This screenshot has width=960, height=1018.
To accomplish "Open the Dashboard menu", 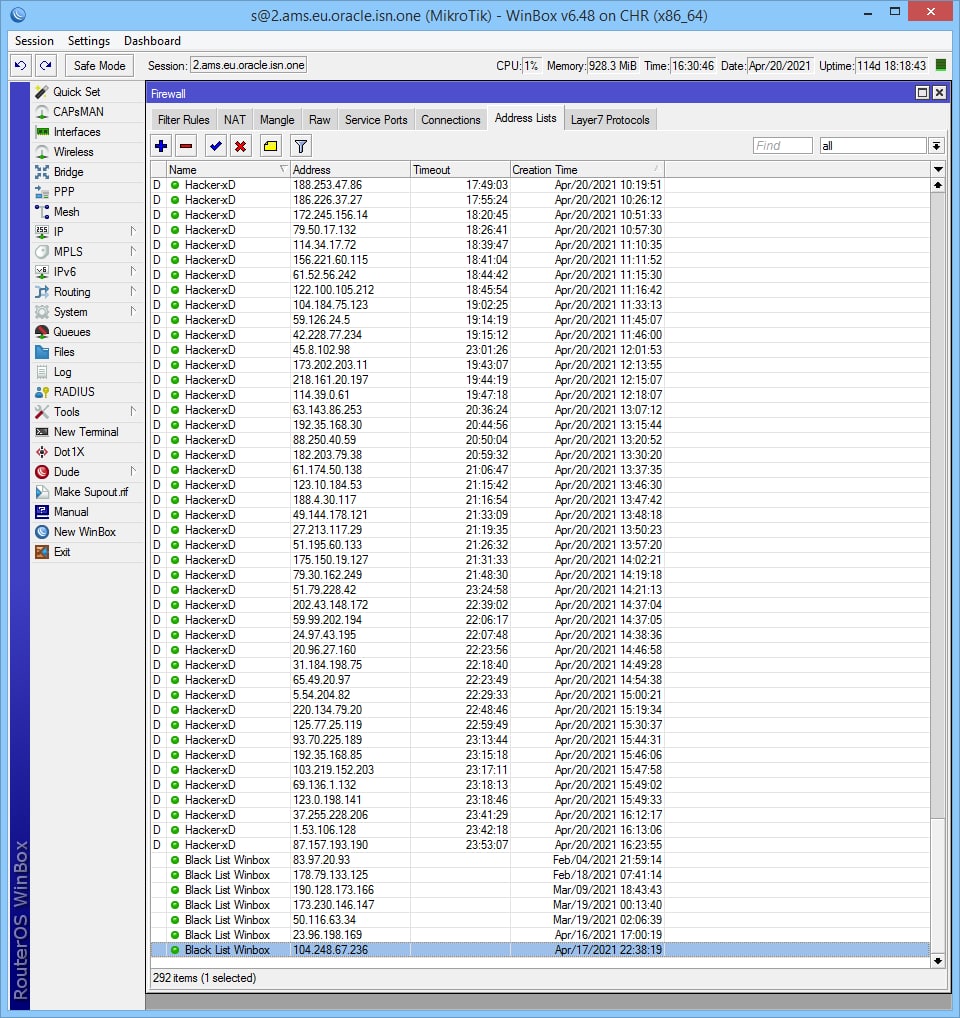I will coord(153,41).
